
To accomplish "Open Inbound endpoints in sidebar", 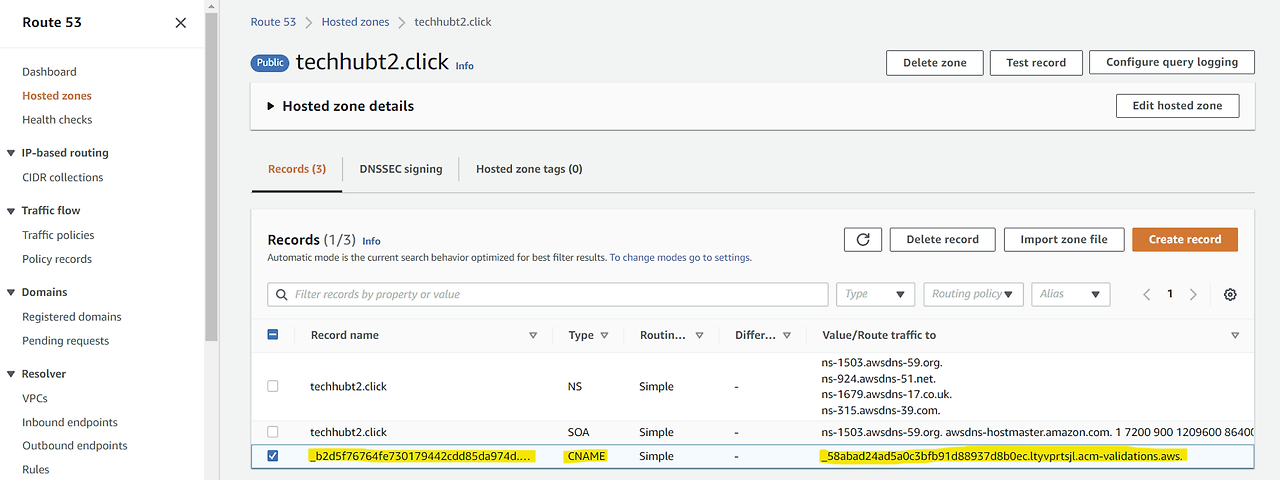I will (70, 422).
